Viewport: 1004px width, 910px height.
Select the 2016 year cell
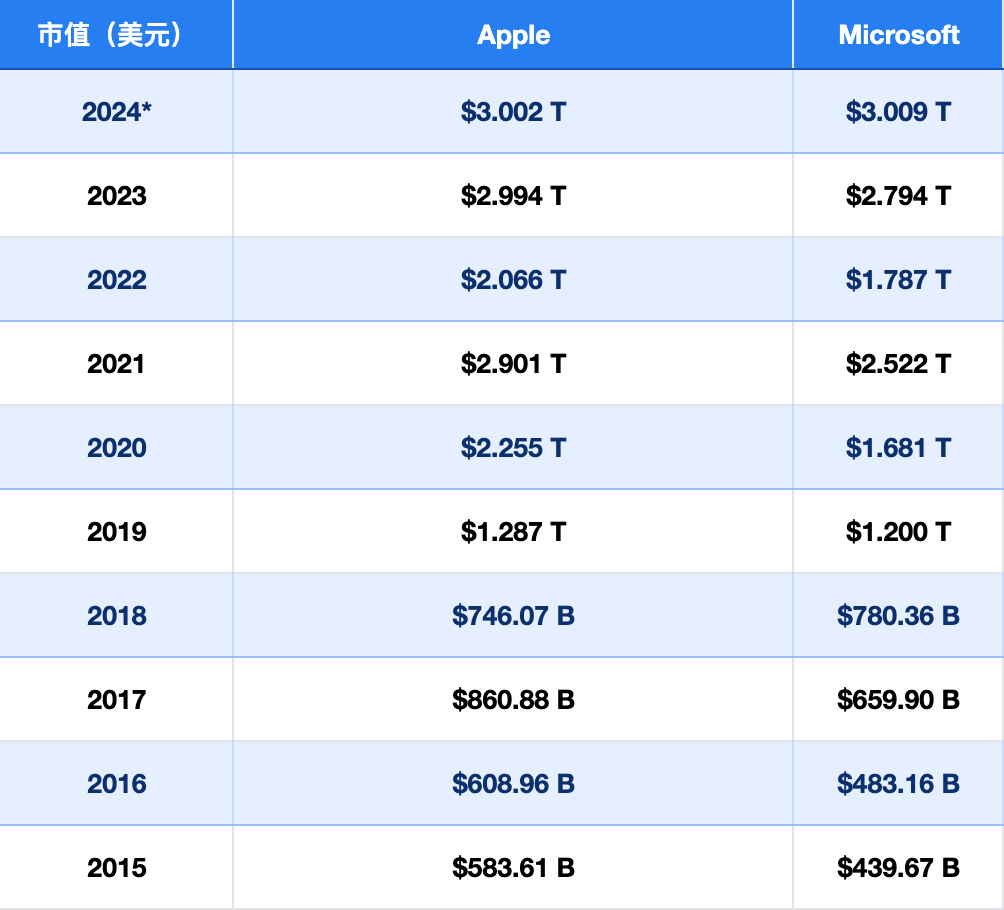[x=117, y=783]
